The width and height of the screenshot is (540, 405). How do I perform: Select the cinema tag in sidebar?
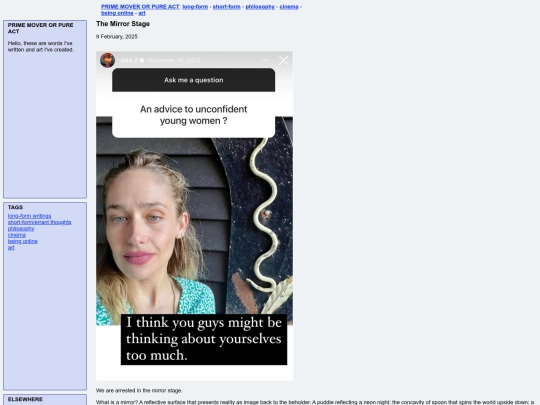17,235
